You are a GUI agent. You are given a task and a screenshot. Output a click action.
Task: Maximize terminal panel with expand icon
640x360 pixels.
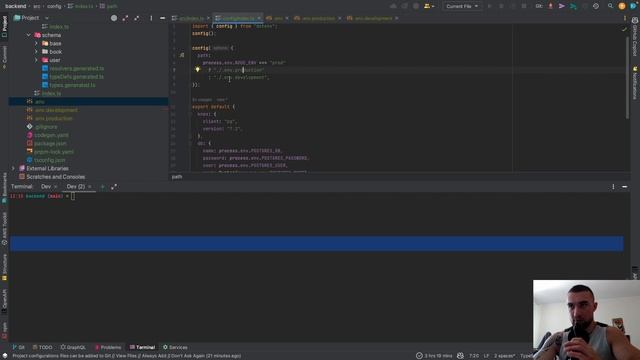[x=114, y=187]
